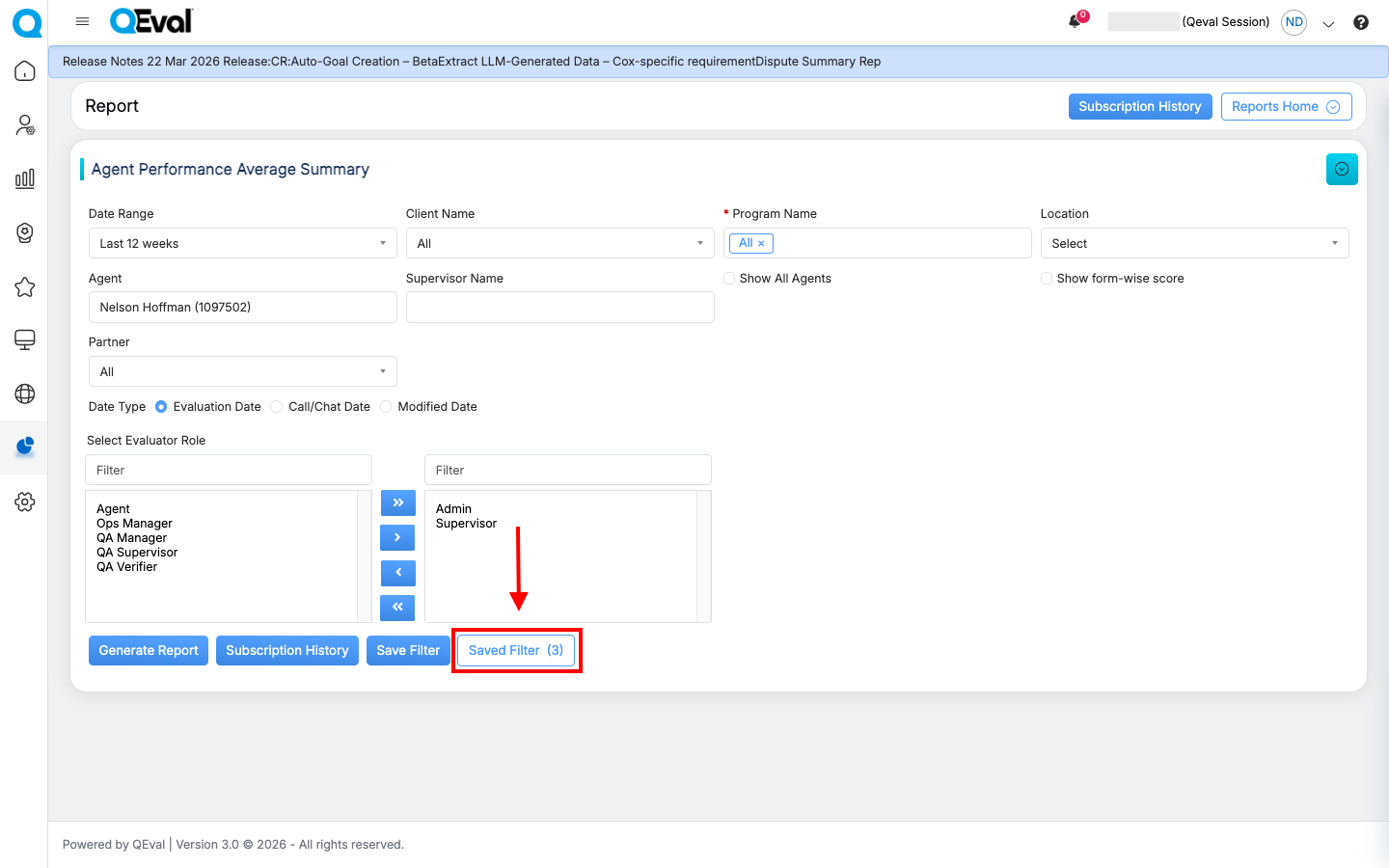Open the bar chart sidebar icon
Image resolution: width=1389 pixels, height=868 pixels.
(x=25, y=178)
